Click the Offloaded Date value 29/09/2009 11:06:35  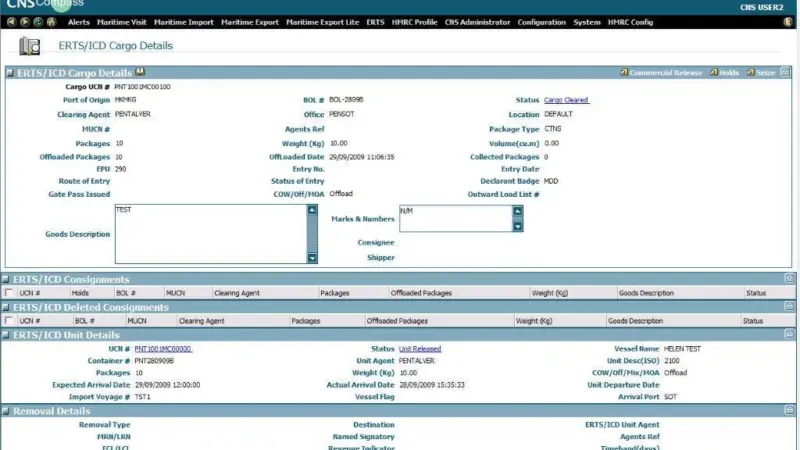(362, 157)
